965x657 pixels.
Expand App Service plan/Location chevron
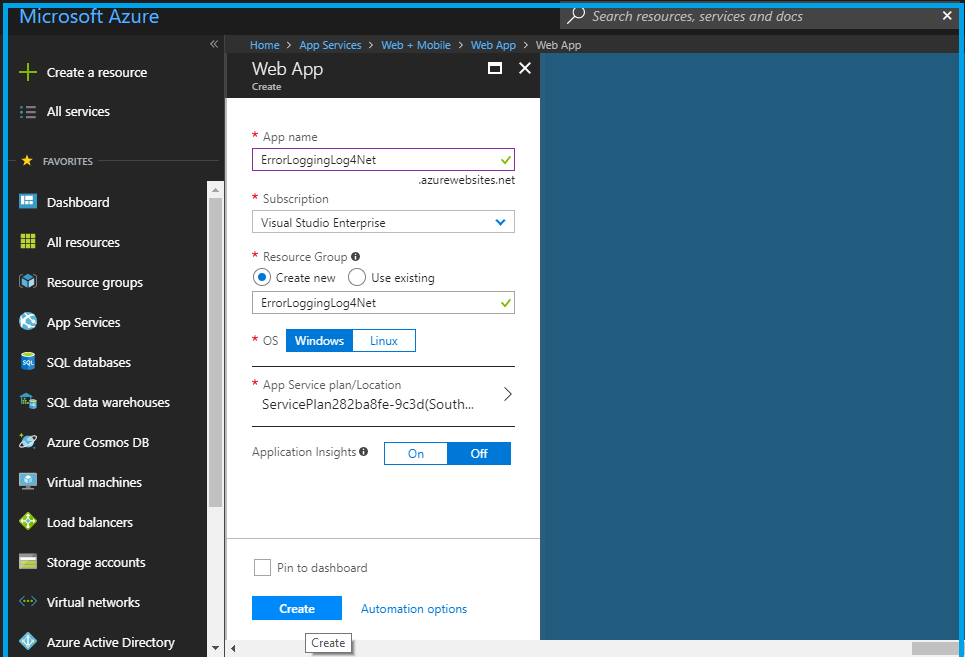tap(508, 394)
